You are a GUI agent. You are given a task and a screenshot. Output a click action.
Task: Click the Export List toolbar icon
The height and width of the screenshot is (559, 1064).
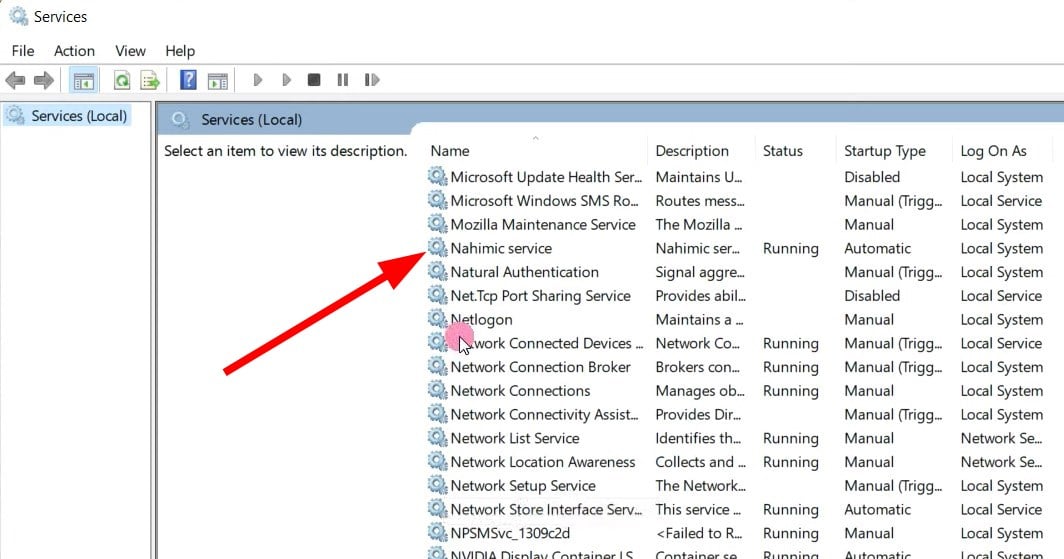150,81
